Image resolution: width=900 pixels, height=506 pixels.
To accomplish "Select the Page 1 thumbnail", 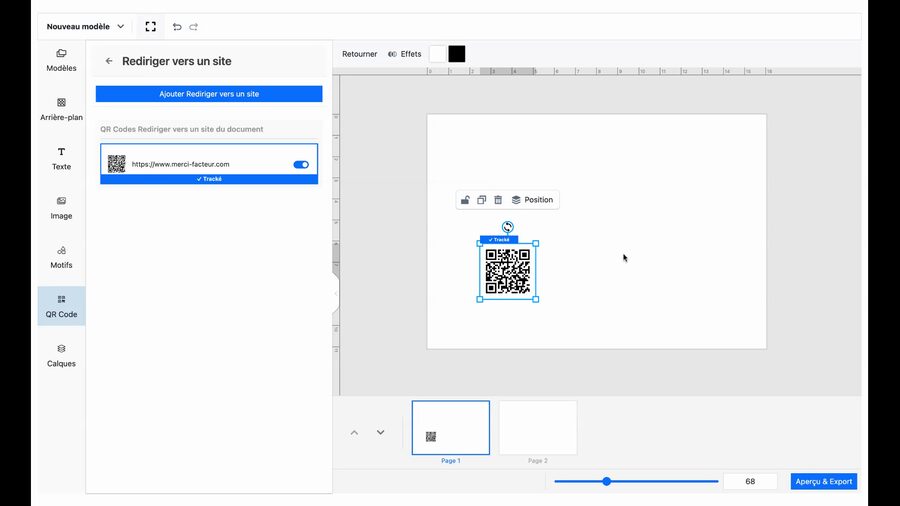I will (x=451, y=427).
